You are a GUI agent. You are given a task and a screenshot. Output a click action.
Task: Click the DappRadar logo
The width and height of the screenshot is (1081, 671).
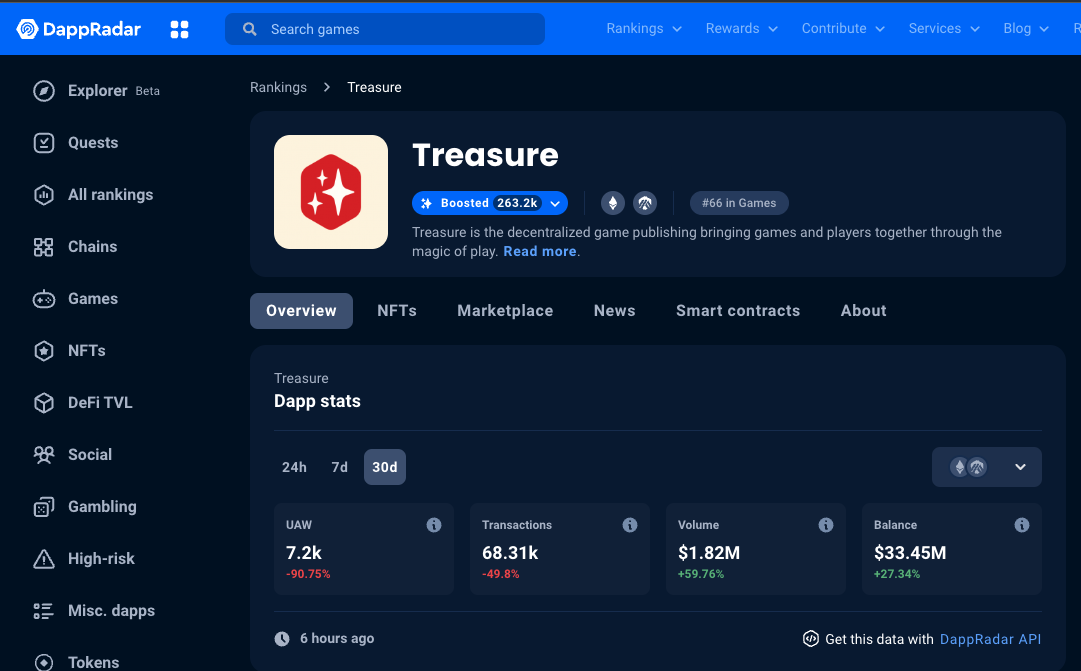(x=79, y=28)
